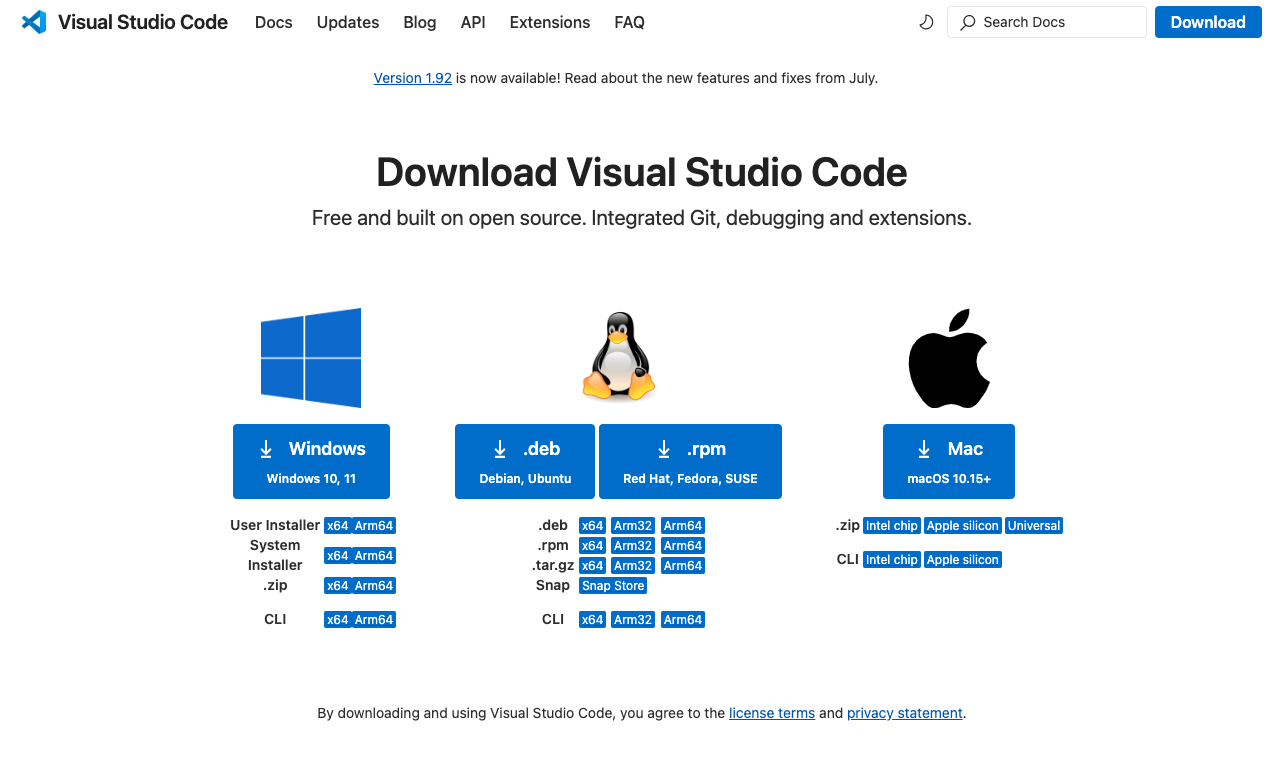Select Arm64 for Windows User Installer
The image size is (1274, 768).
(x=374, y=526)
